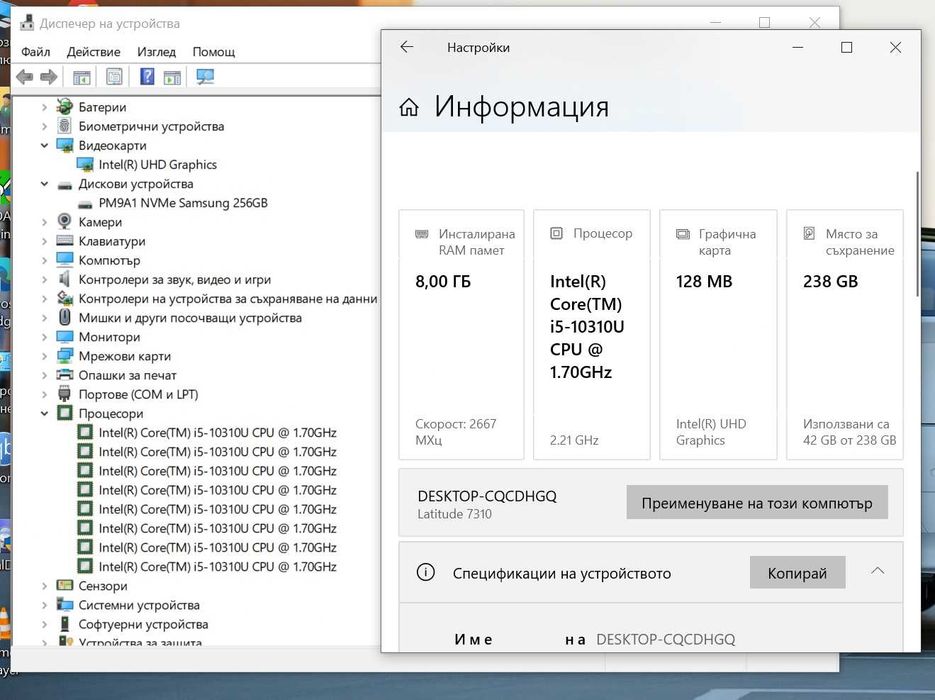Click the back arrow in Настройки window
Screen dimensions: 935x700
tap(407, 47)
